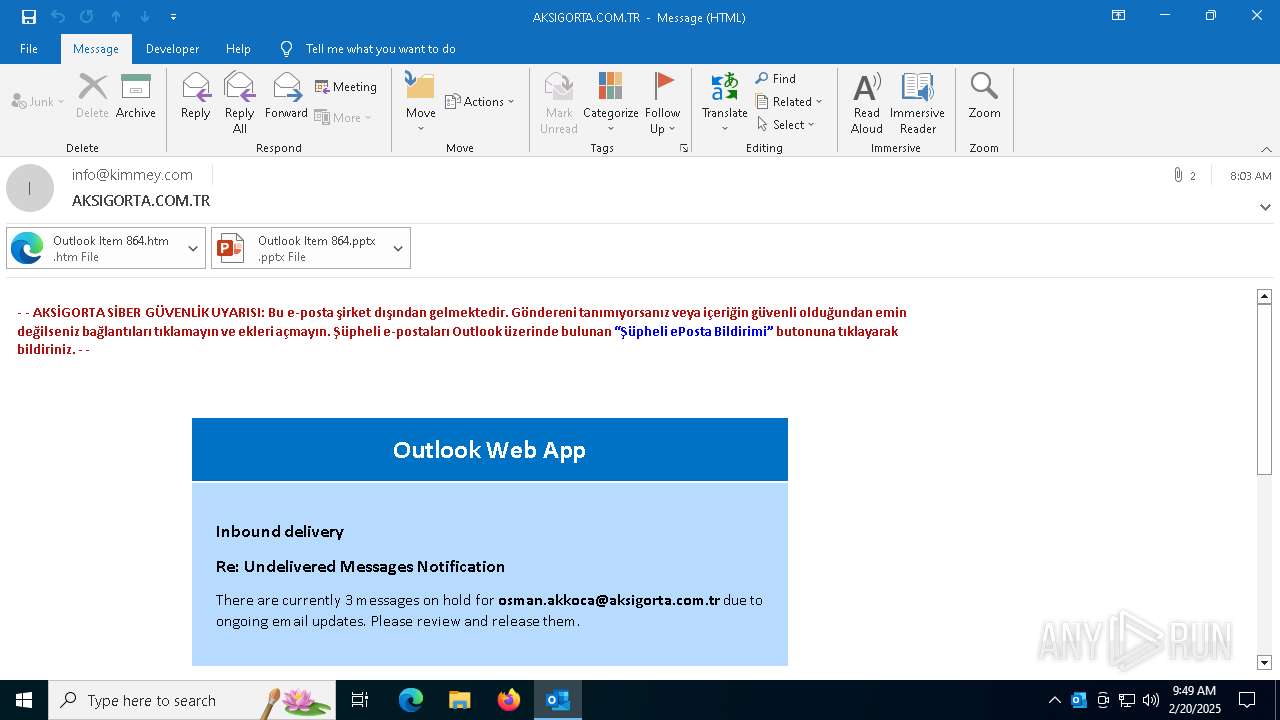
Task: Switch to the Message tab
Action: [96, 49]
